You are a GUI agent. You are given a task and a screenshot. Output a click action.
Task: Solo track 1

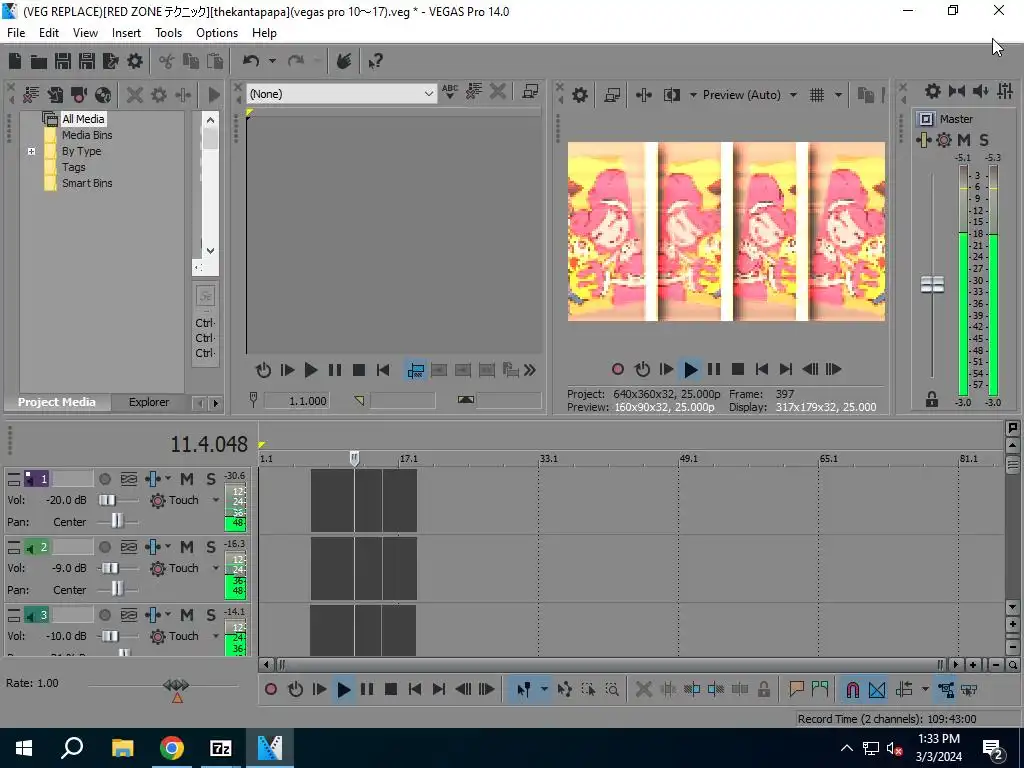(x=210, y=479)
